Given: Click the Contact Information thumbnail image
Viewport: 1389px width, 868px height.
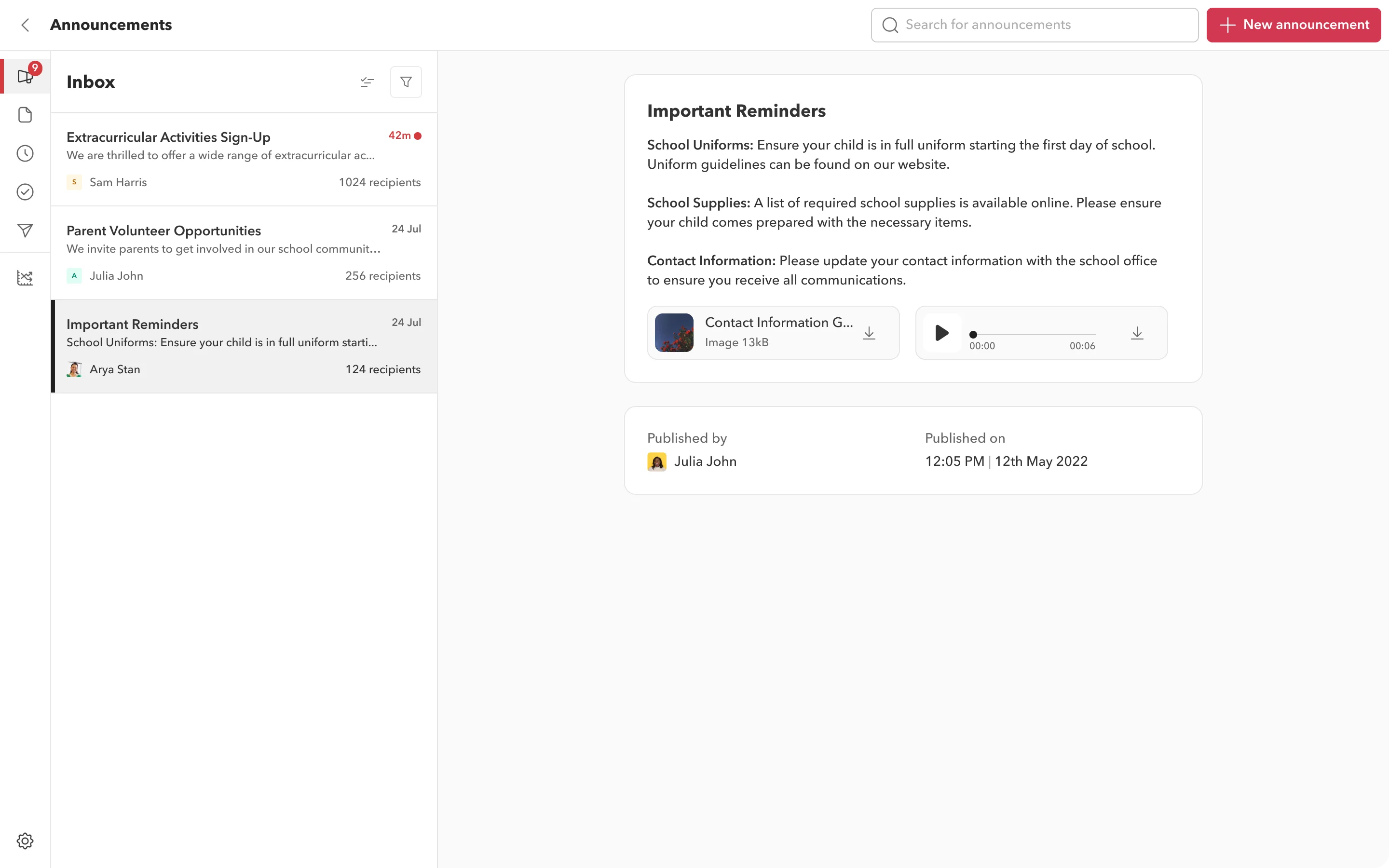Looking at the screenshot, I should click(675, 332).
